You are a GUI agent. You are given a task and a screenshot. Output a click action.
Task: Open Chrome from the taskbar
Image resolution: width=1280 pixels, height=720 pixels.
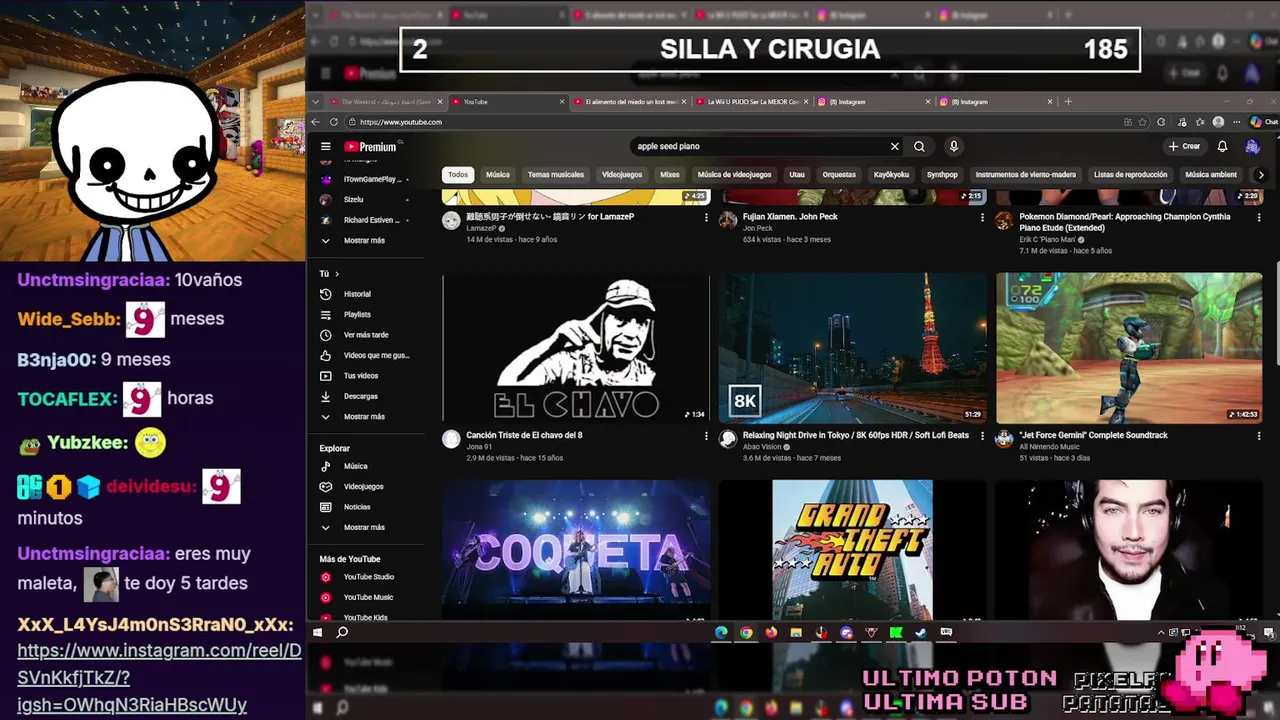[x=746, y=632]
